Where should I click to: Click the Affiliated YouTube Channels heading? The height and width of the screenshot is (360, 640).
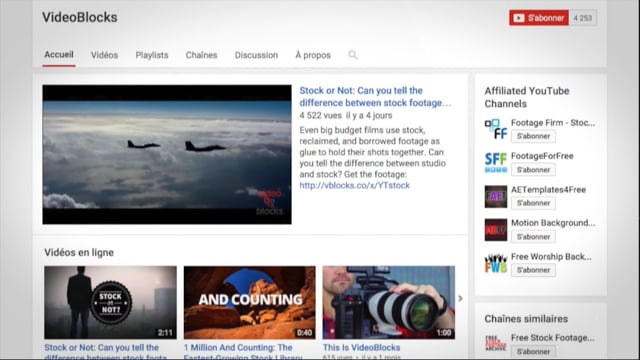click(x=527, y=97)
